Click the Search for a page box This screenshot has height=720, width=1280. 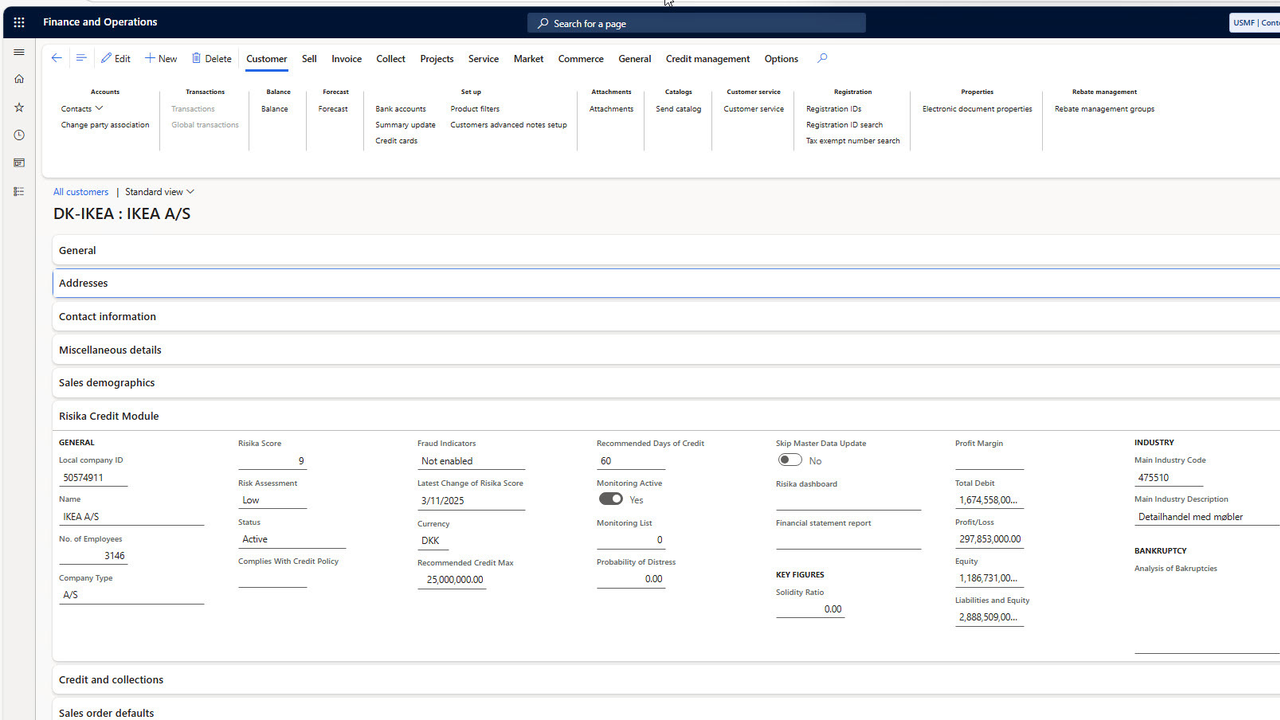(x=697, y=23)
